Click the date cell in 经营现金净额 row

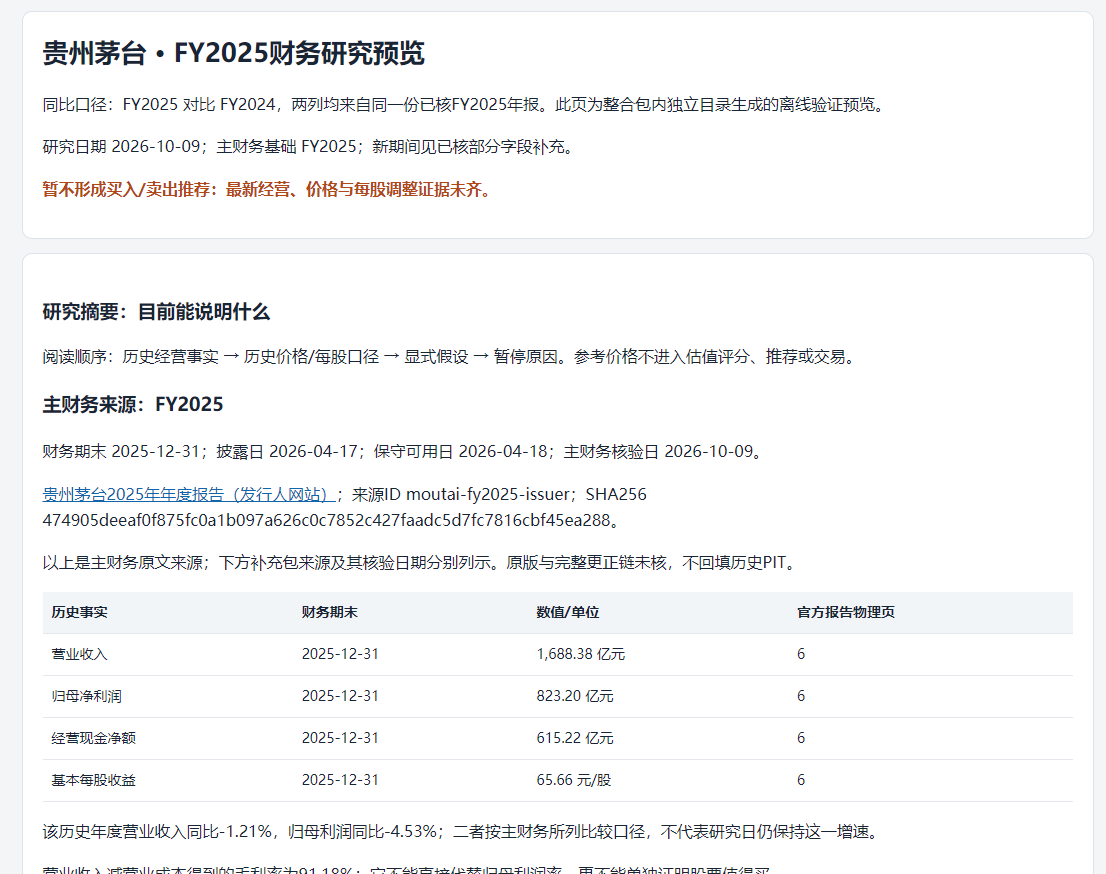[x=340, y=739]
